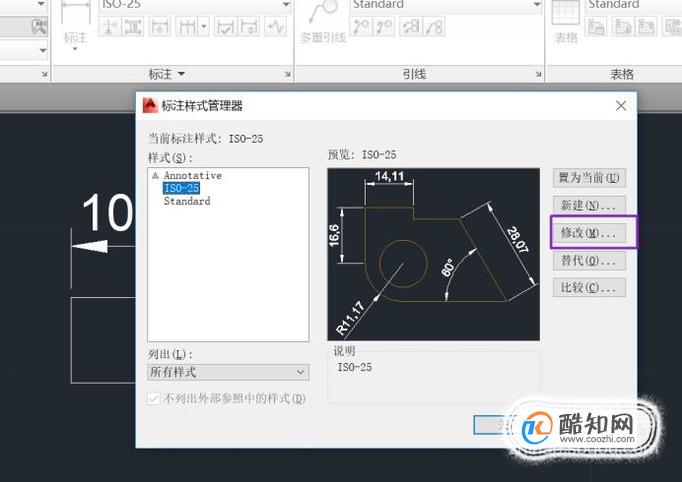Click the large 多重引线 multileader icon
682x482 pixels.
pos(323,13)
